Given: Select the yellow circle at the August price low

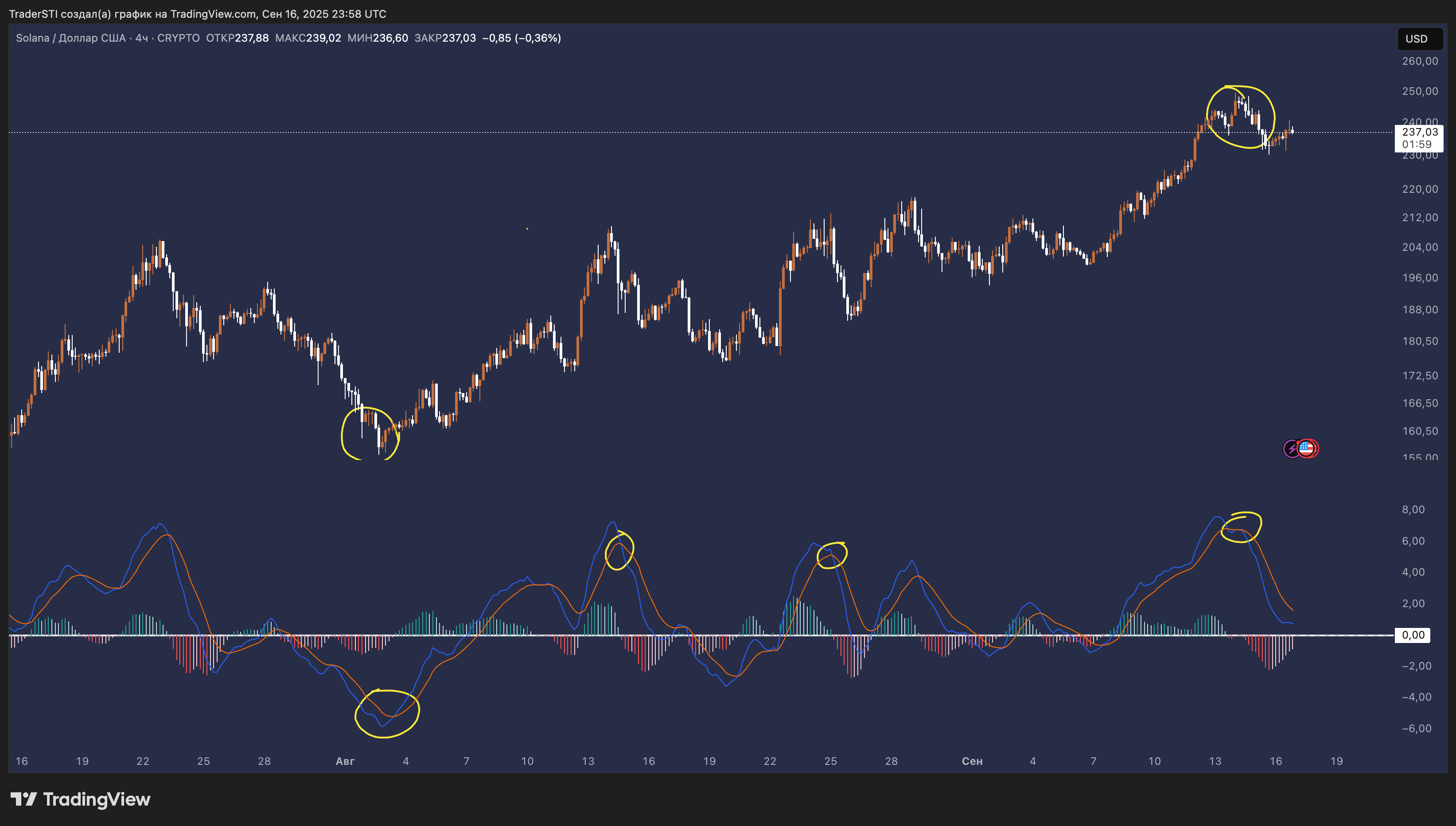Looking at the screenshot, I should (x=343, y=434).
